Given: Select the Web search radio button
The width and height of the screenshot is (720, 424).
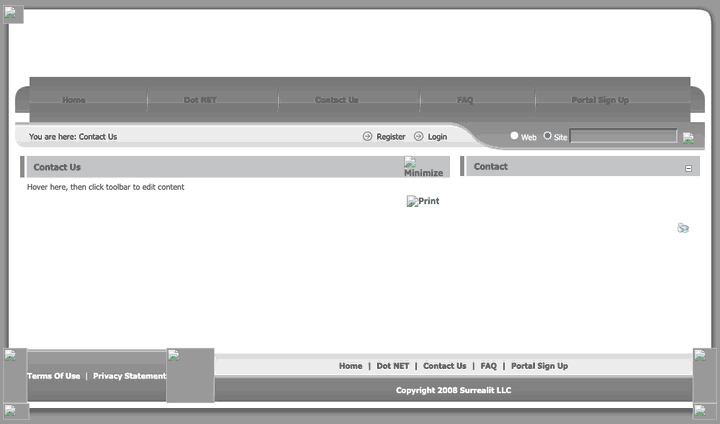Looking at the screenshot, I should point(514,136).
